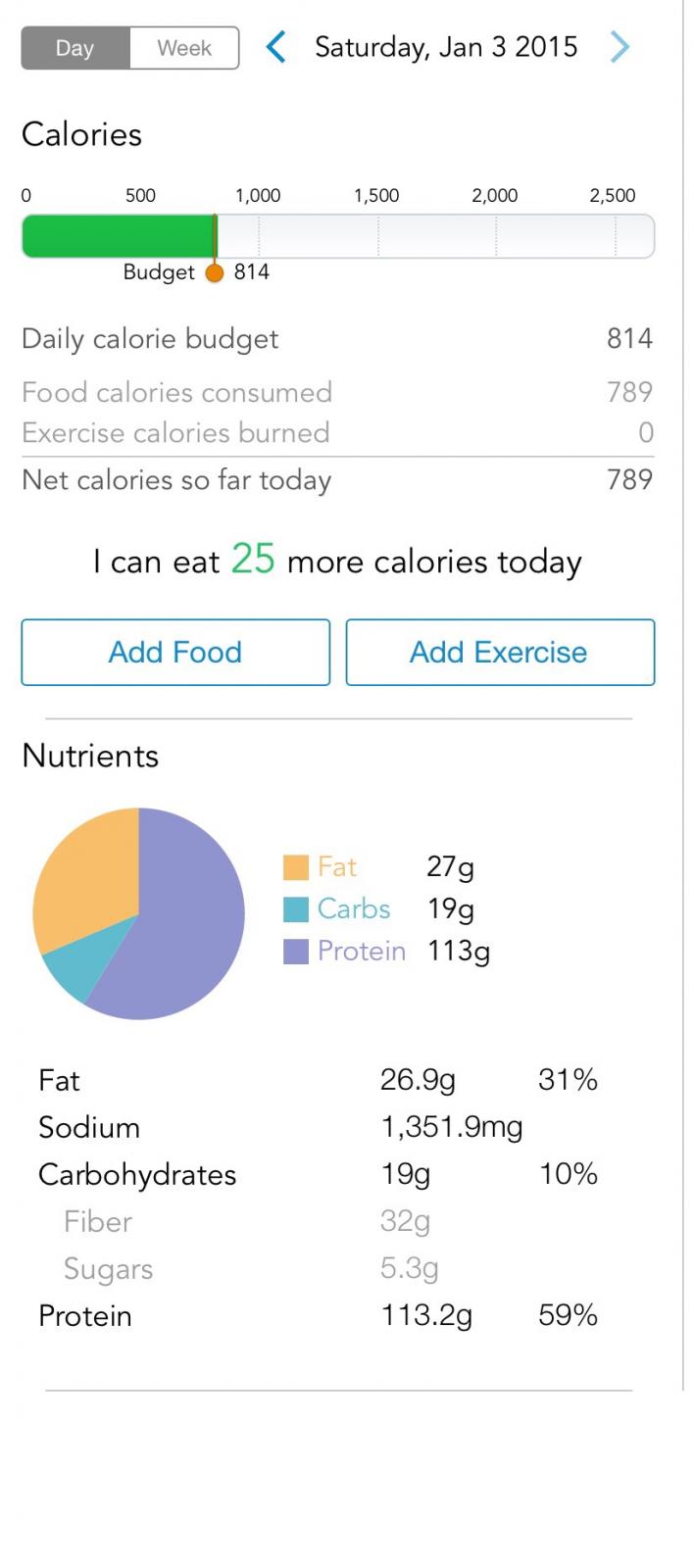Click the teal Carbs legend square

coord(296,909)
